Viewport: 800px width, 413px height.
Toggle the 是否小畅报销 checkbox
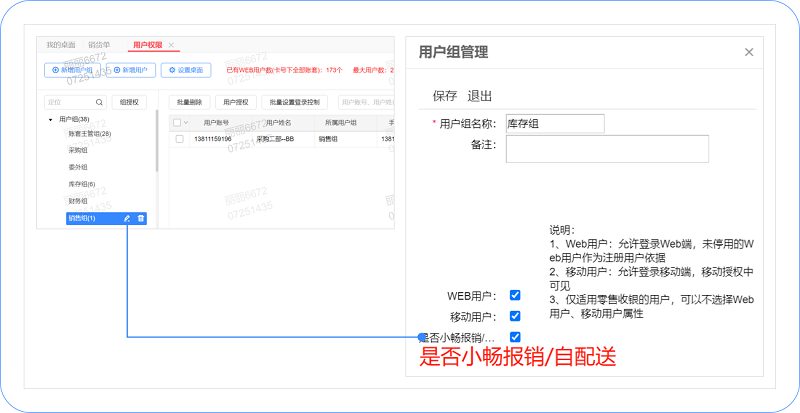pyautogui.click(x=515, y=337)
